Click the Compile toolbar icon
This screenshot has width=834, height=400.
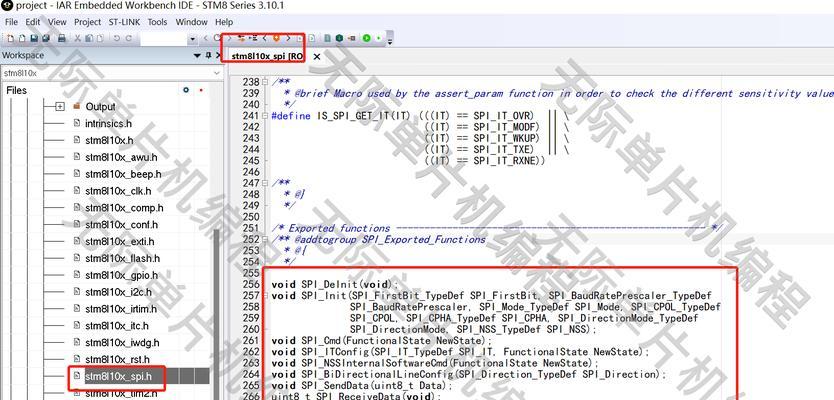coord(328,38)
